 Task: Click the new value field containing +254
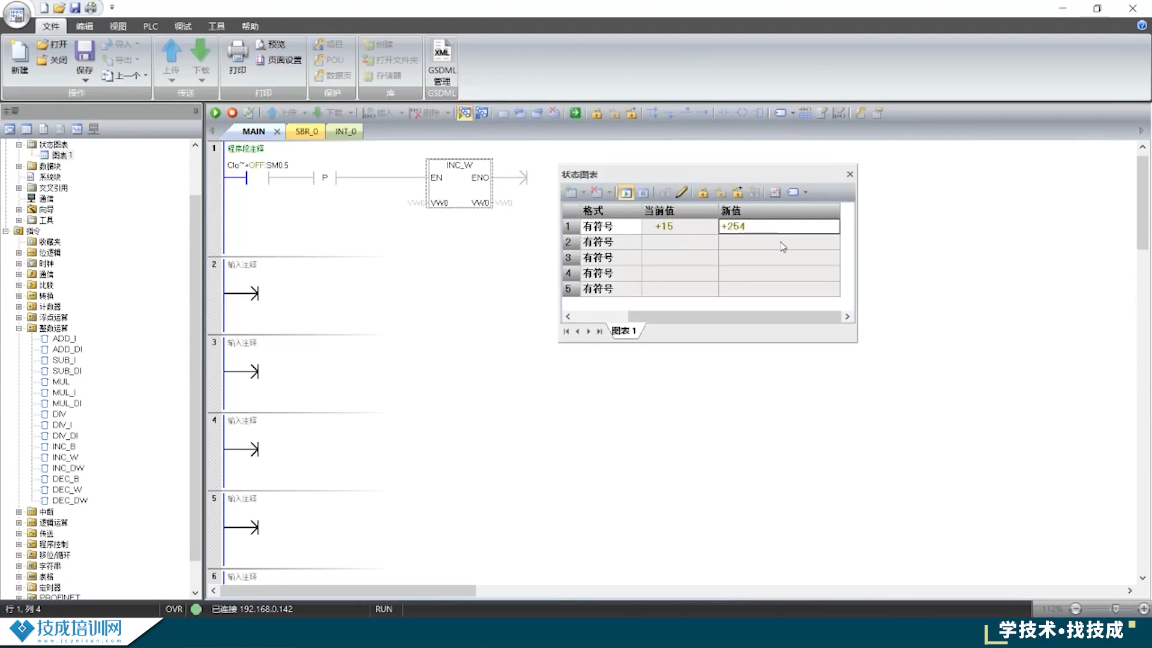point(778,227)
